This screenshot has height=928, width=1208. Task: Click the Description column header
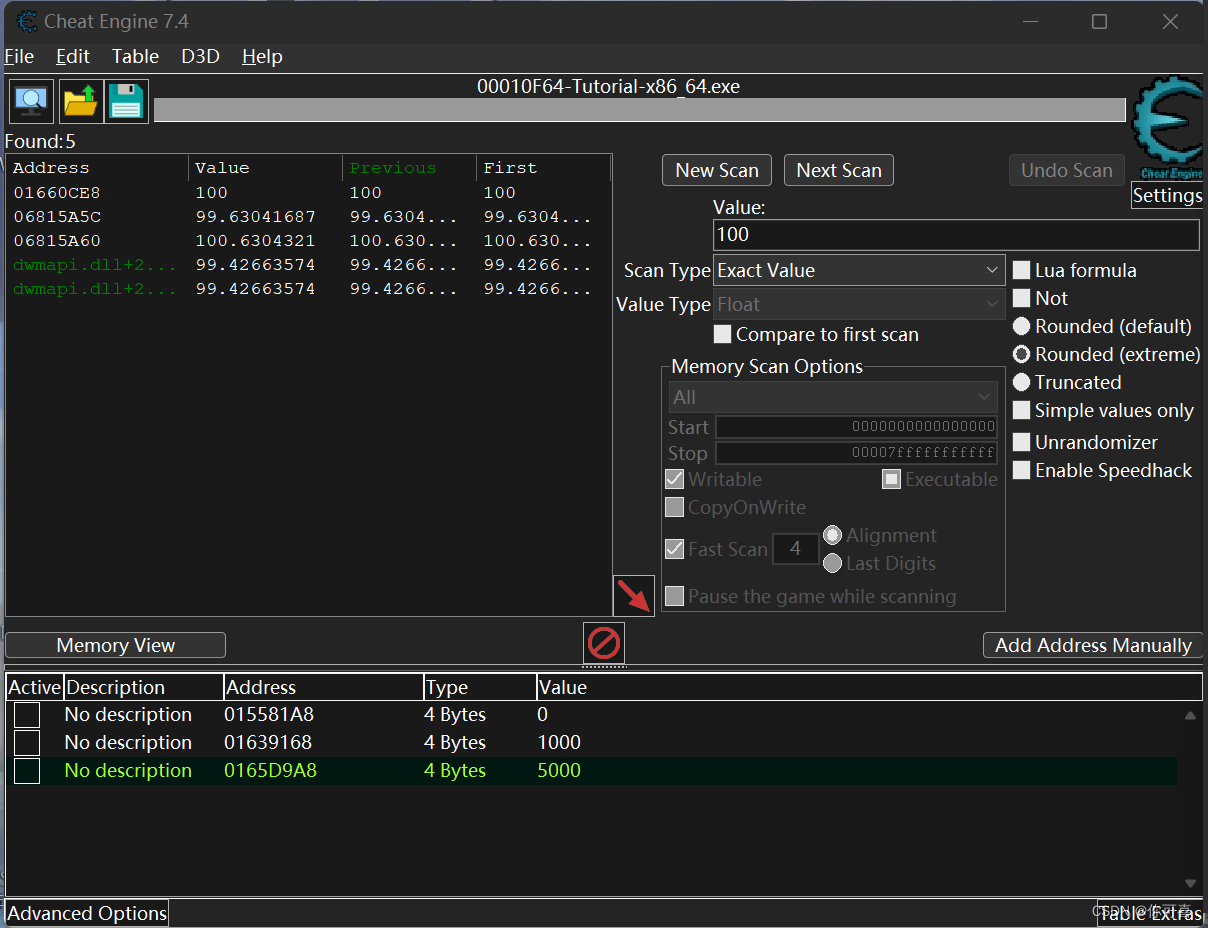143,688
